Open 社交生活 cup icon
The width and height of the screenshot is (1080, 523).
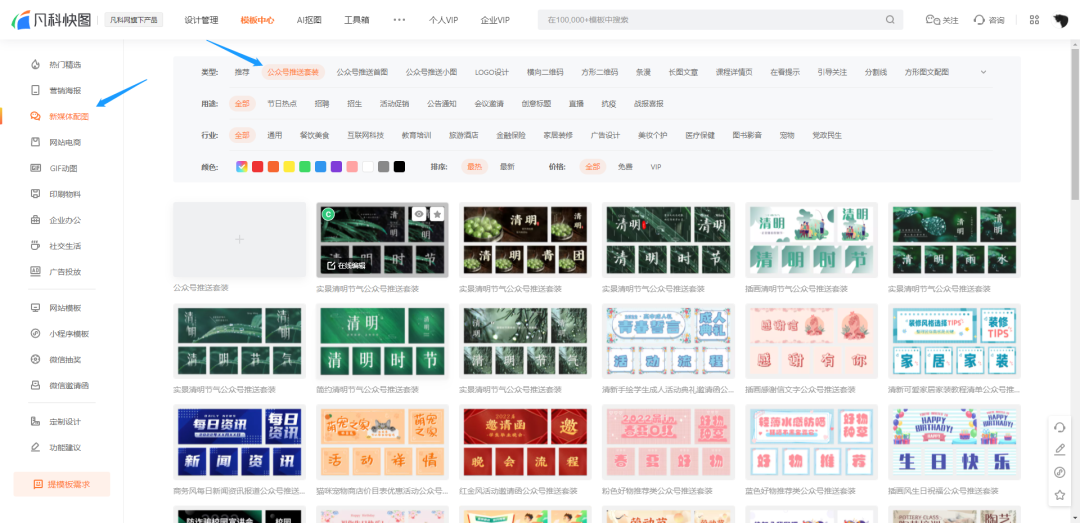coord(36,245)
